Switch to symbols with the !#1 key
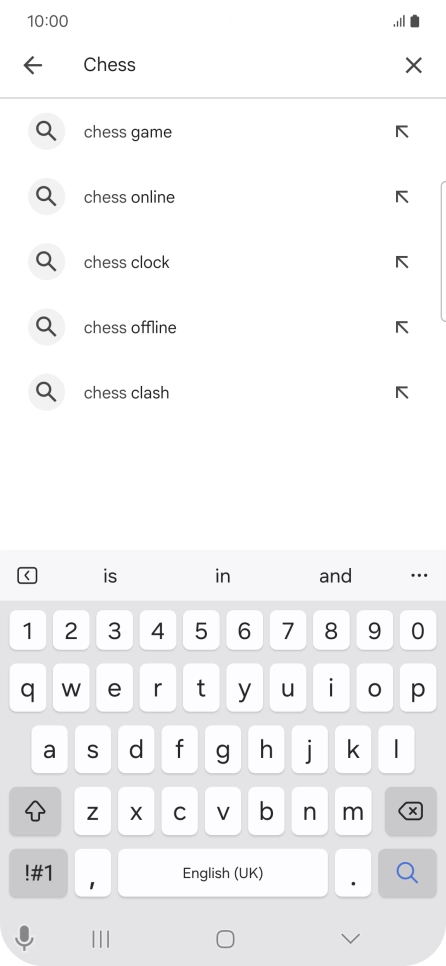Screen dimensions: 446x966 tap(38, 872)
